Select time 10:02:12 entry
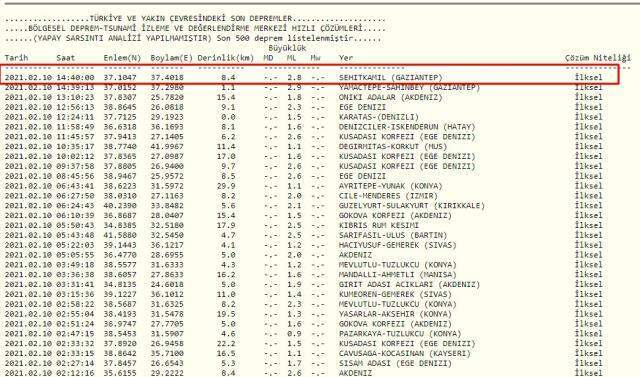 [x=75, y=156]
